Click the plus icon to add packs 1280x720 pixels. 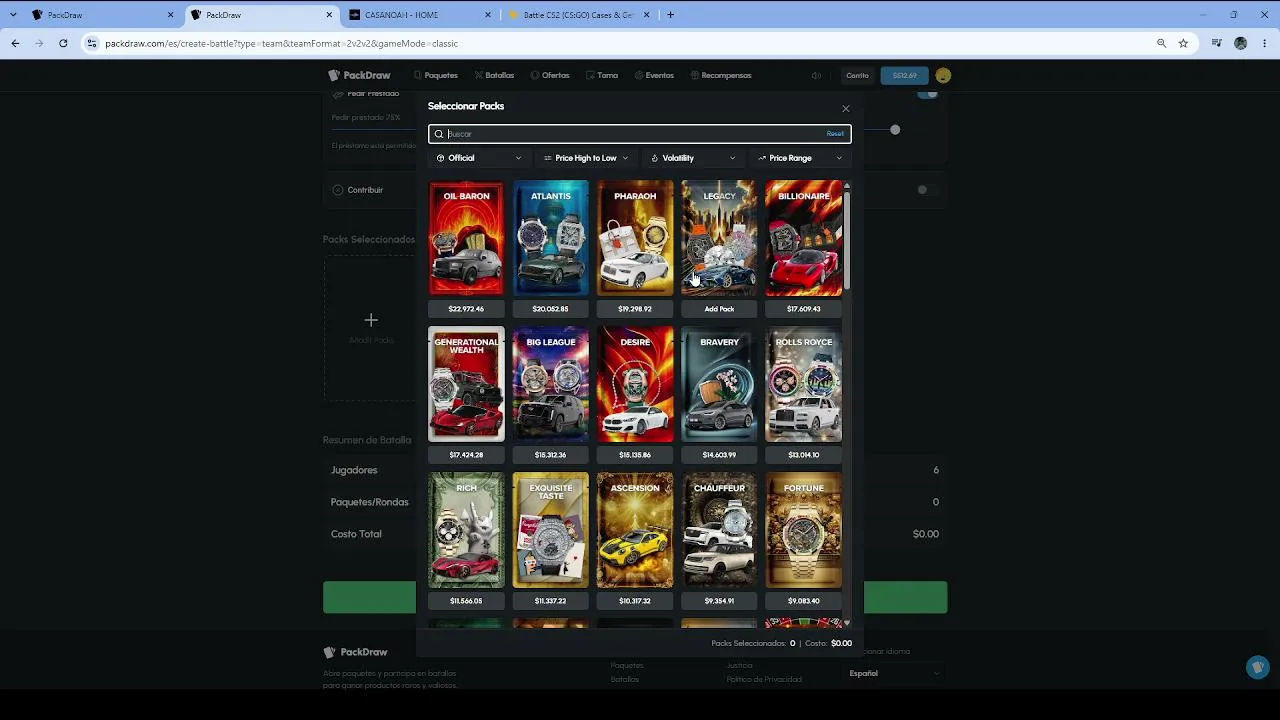(371, 320)
